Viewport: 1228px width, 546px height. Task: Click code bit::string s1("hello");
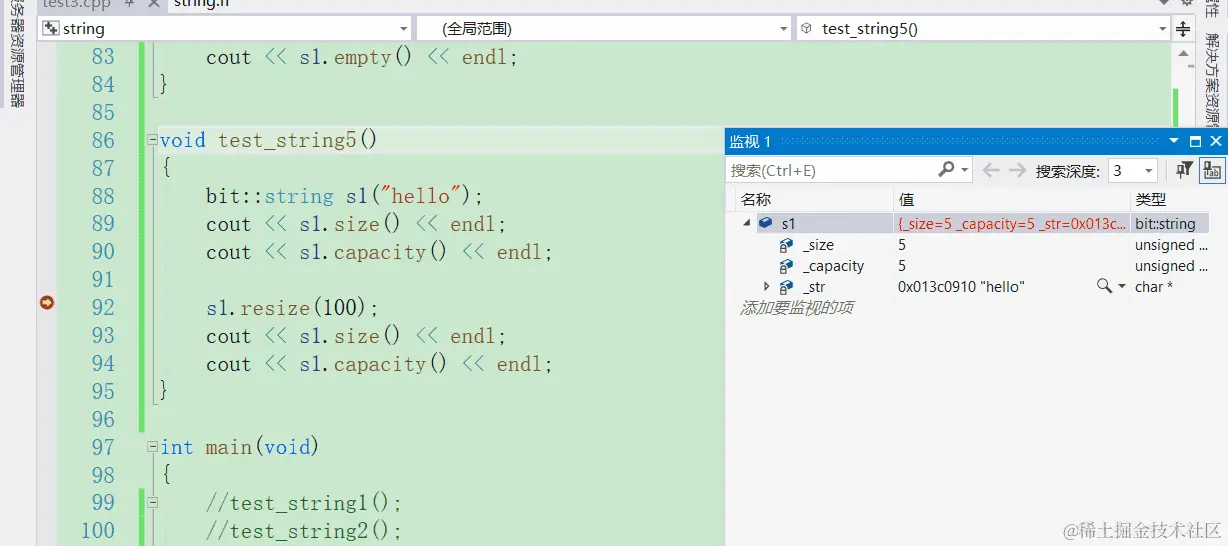tap(344, 196)
